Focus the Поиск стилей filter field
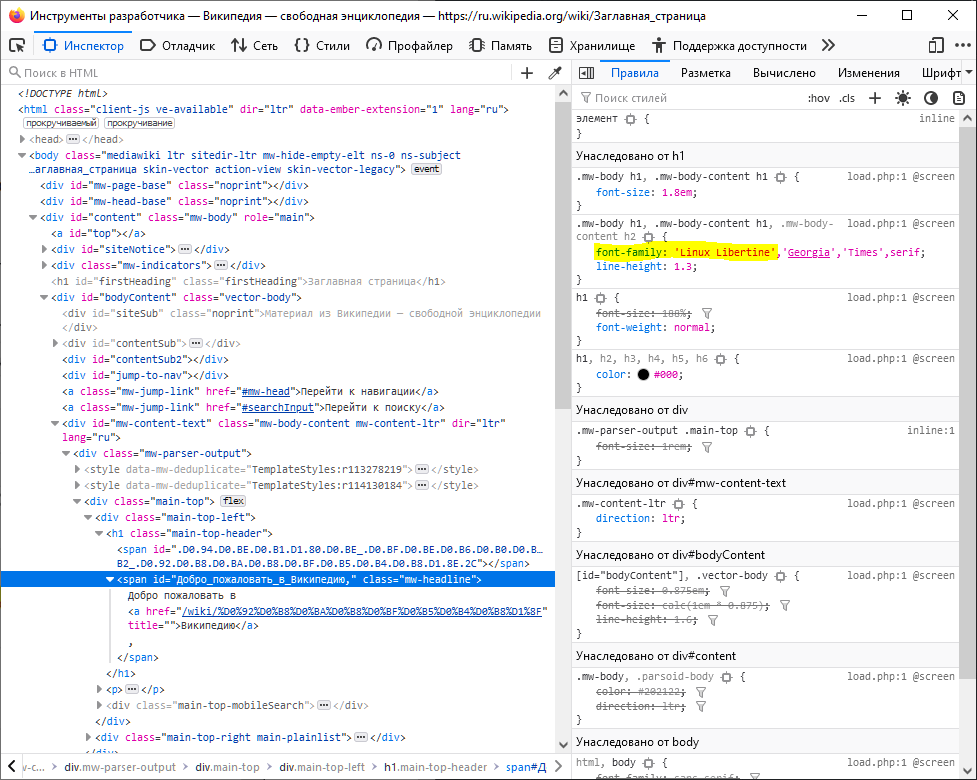Image resolution: width=977 pixels, height=780 pixels. click(x=689, y=98)
